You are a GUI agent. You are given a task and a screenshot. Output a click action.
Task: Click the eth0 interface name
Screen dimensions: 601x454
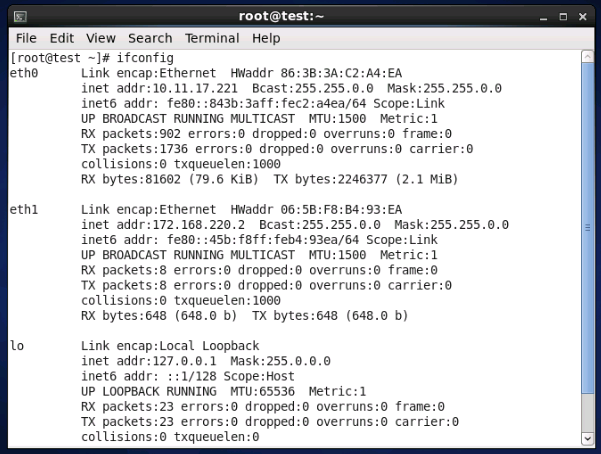(24, 73)
